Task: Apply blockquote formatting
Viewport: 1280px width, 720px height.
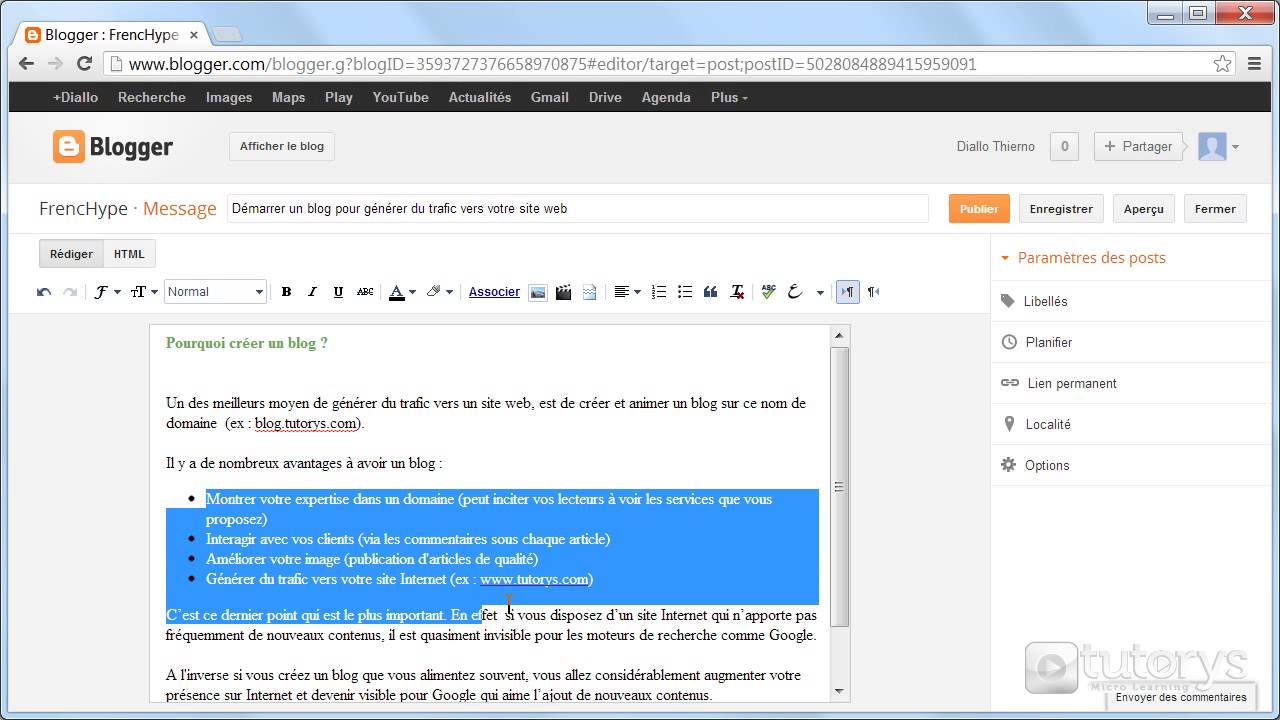Action: click(x=711, y=292)
